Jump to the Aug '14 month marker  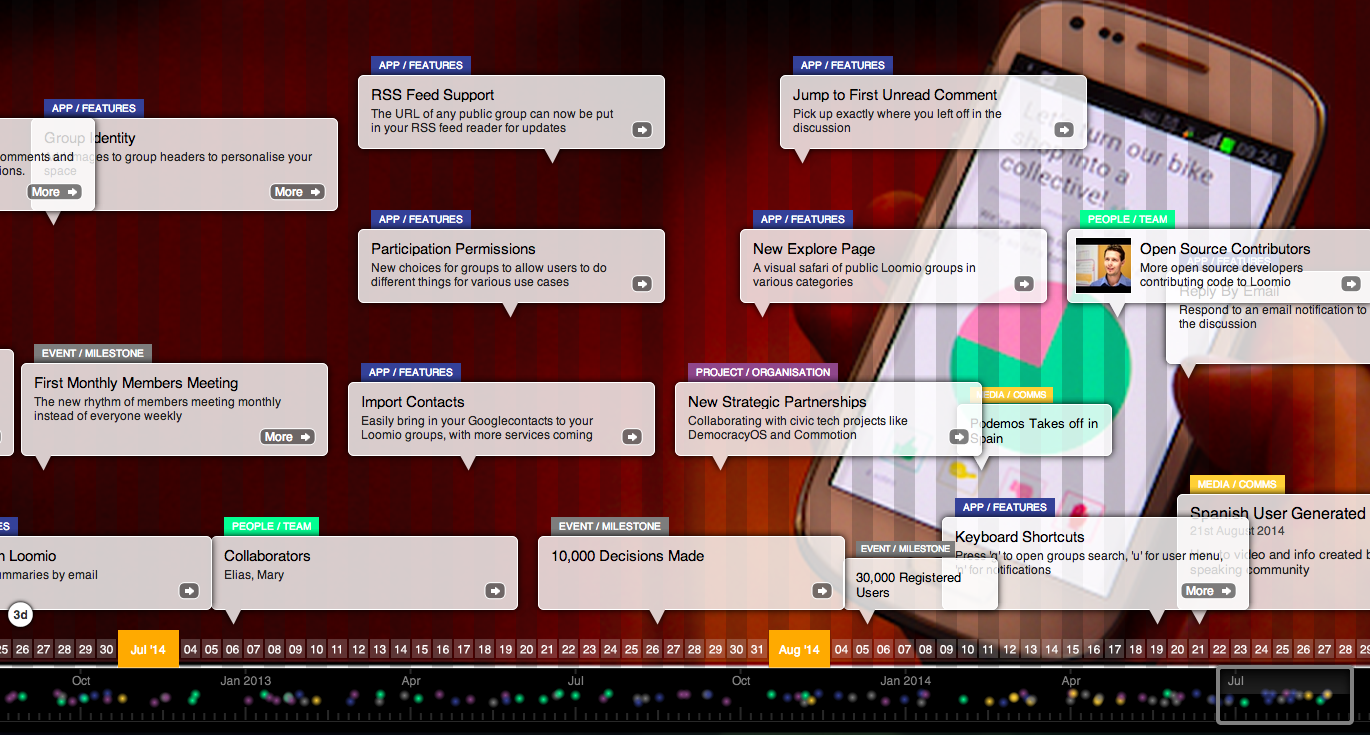(800, 649)
